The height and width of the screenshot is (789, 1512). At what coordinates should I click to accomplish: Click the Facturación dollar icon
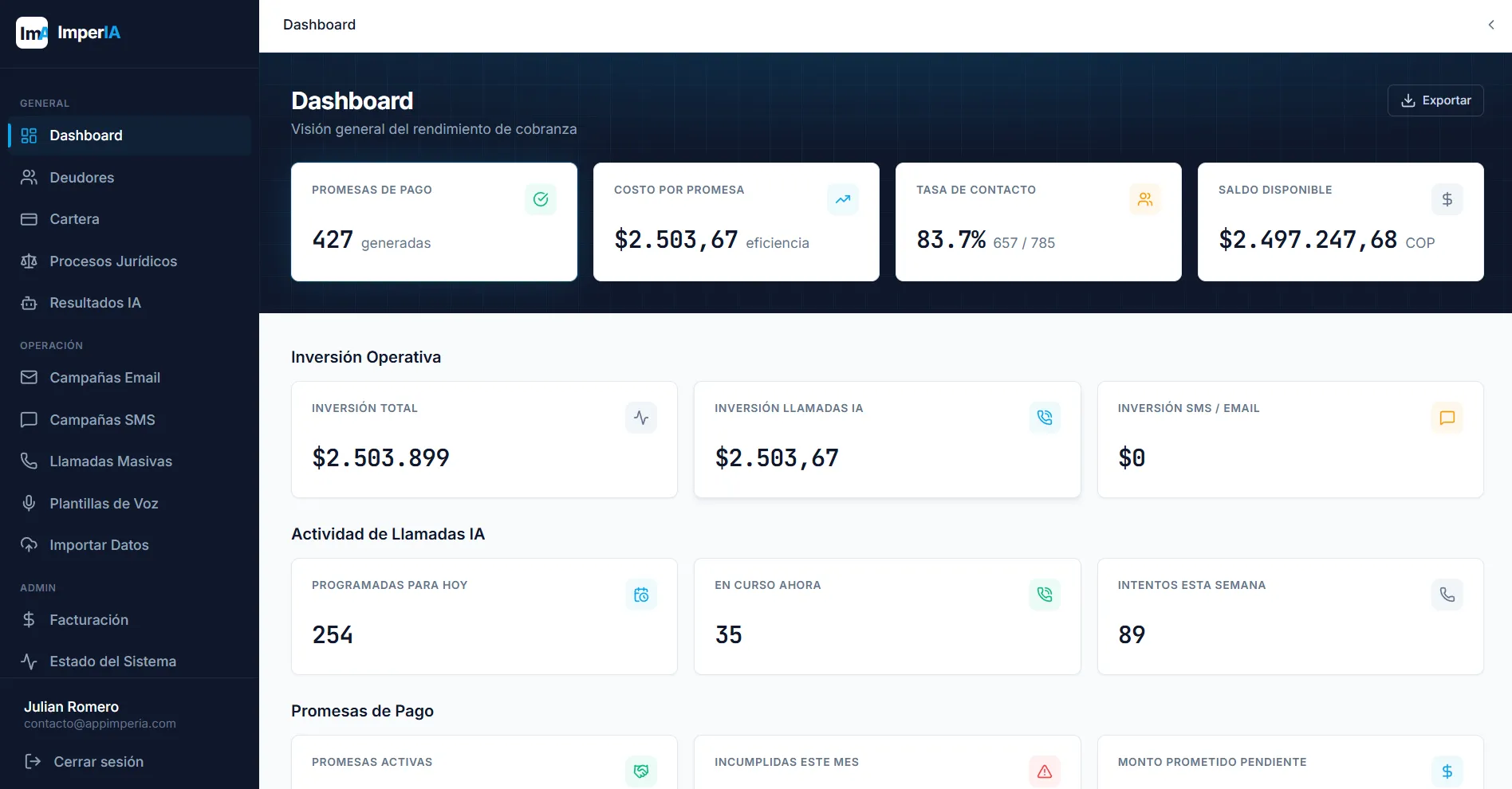click(29, 620)
